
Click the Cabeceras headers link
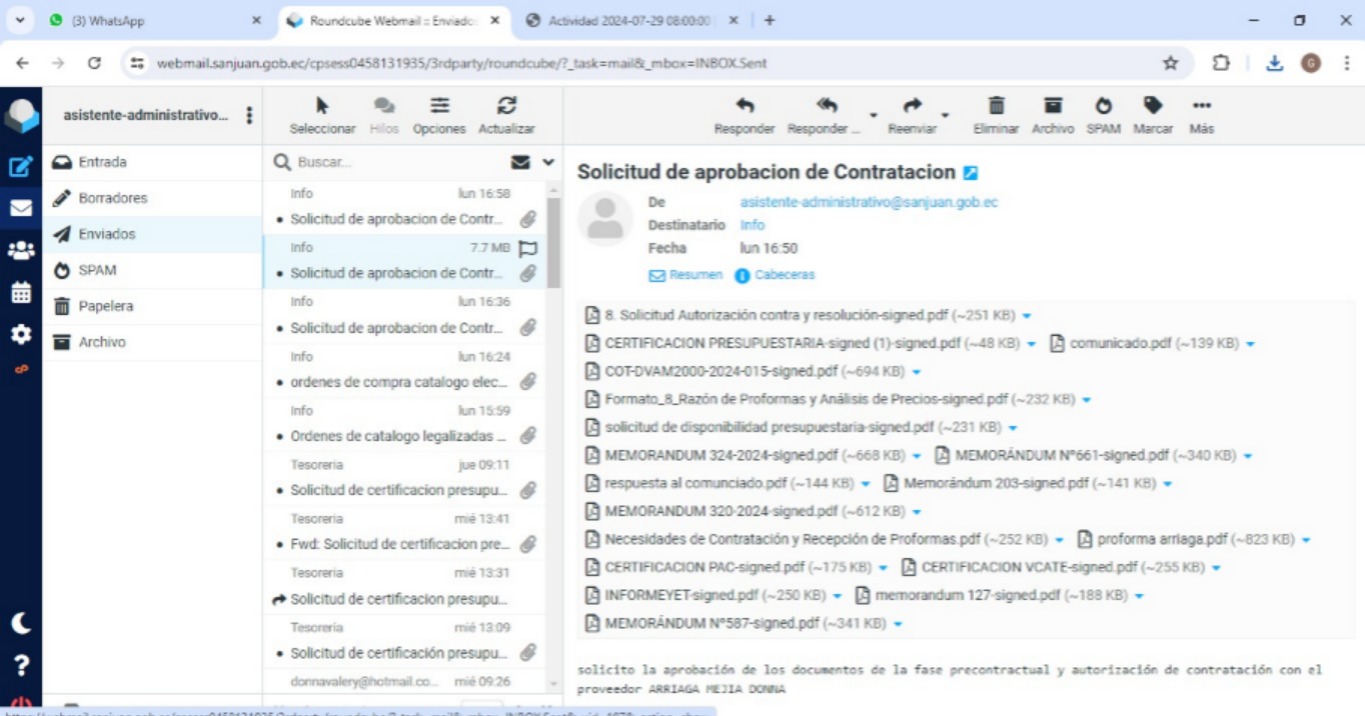click(x=784, y=275)
